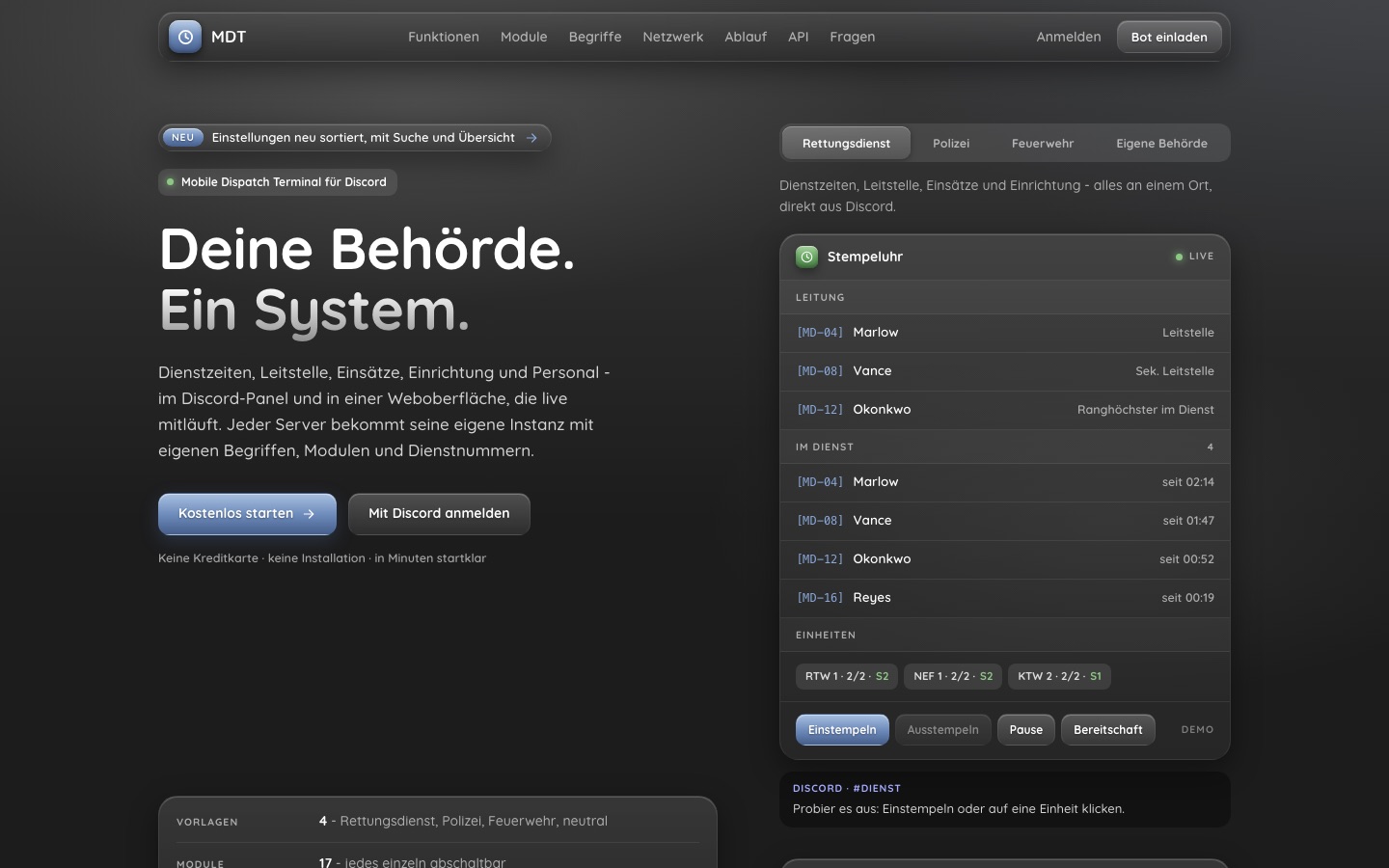The height and width of the screenshot is (868, 1389).
Task: Click the Vance seit 01:47 row
Action: click(1005, 521)
